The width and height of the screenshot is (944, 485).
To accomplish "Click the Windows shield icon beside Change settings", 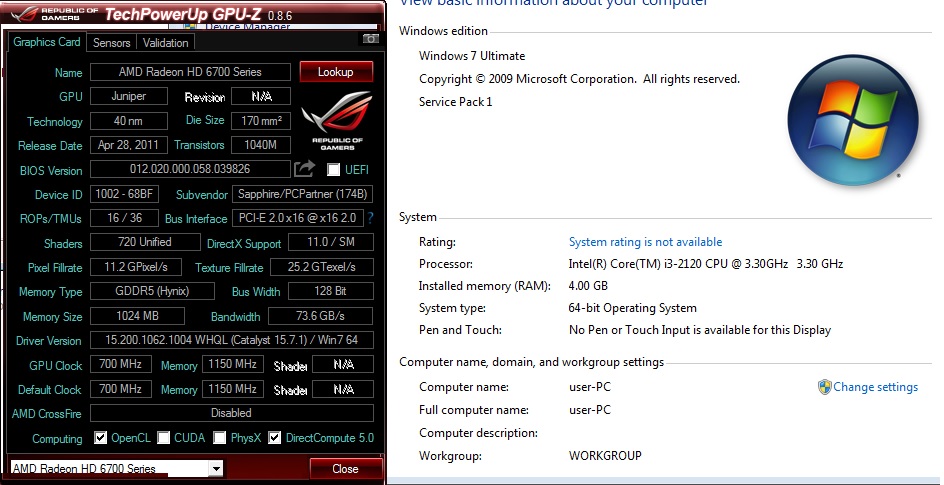I will point(824,387).
